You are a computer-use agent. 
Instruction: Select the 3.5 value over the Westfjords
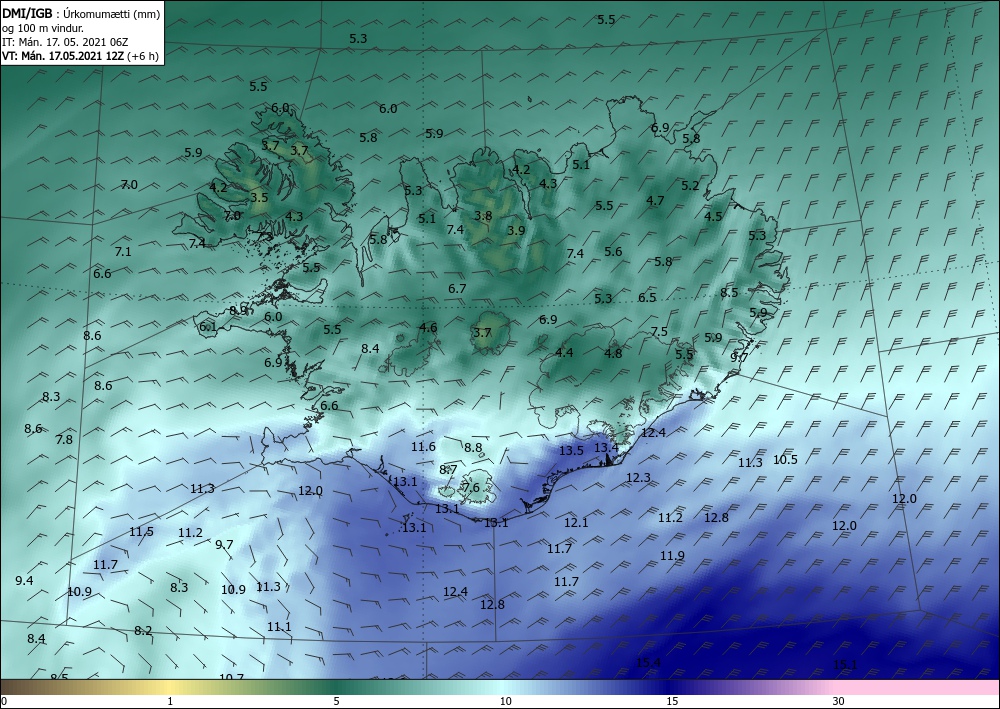tap(259, 198)
